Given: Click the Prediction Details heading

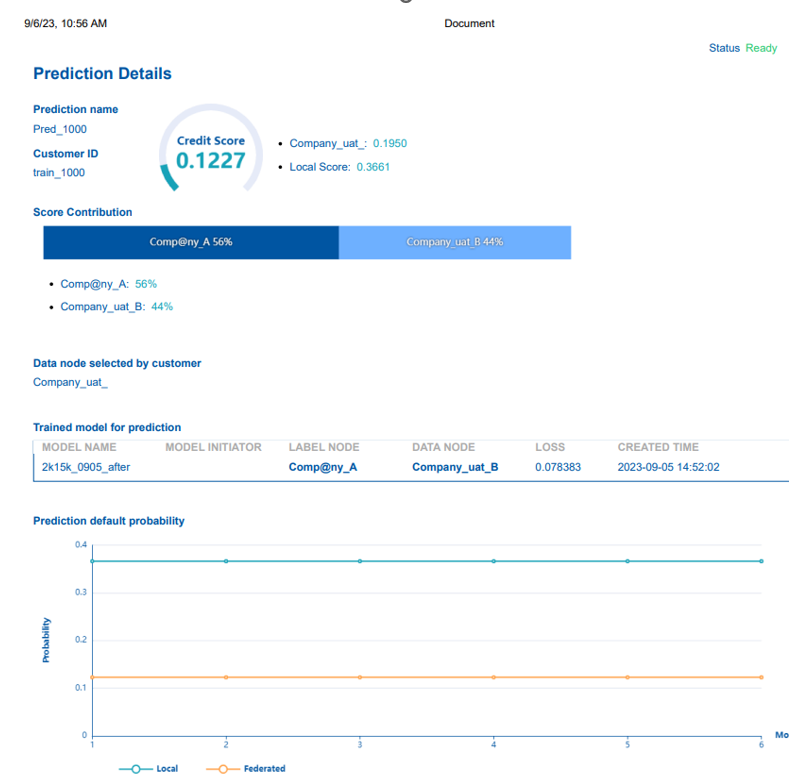Looking at the screenshot, I should pos(102,74).
